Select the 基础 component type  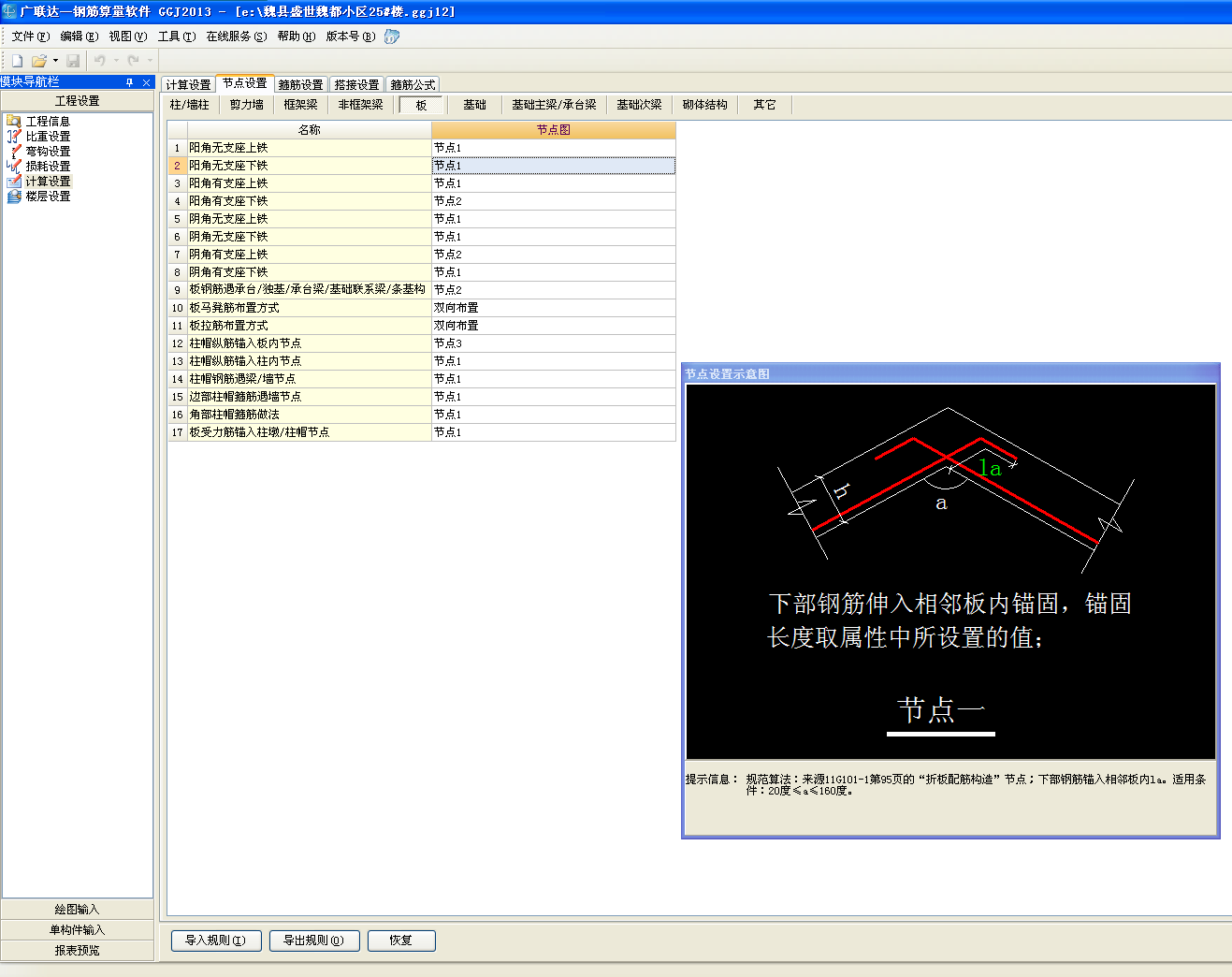click(475, 105)
